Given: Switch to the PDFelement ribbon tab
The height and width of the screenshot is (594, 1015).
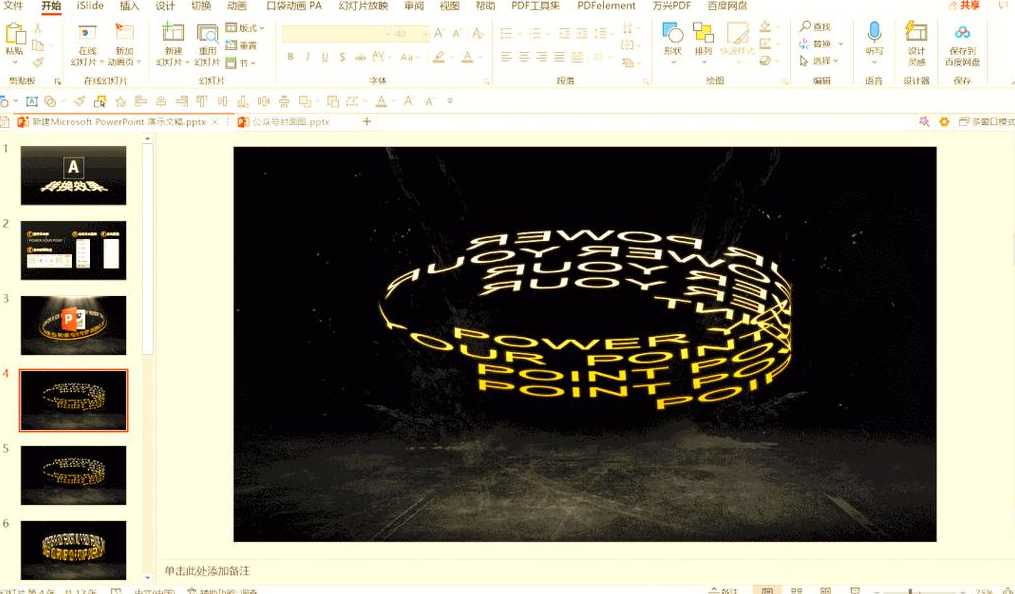Looking at the screenshot, I should pos(607,5).
